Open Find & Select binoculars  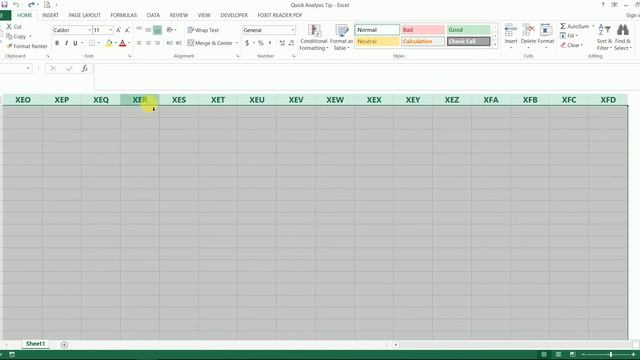tap(622, 30)
